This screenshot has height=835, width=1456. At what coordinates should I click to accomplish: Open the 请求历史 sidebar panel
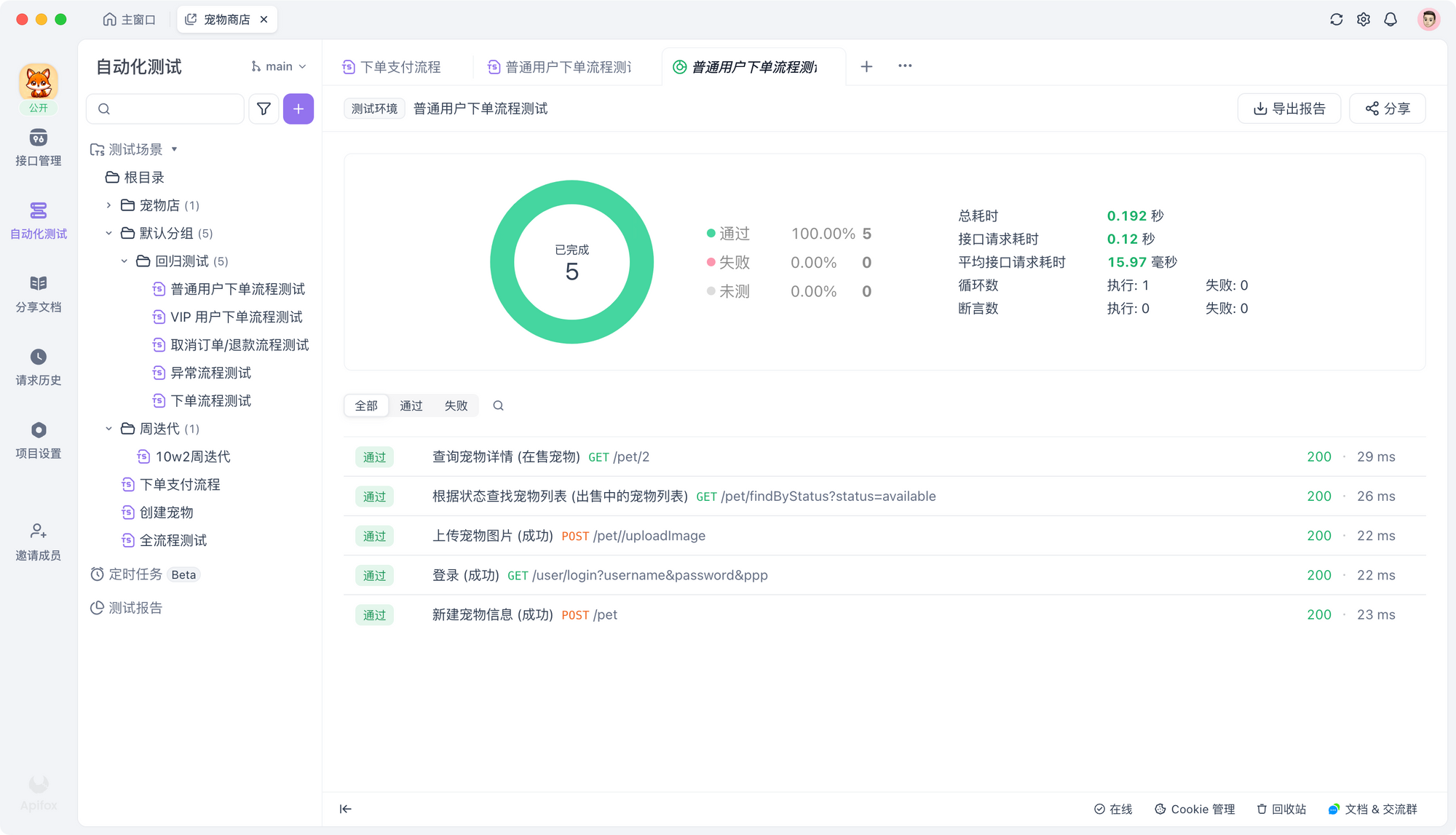(38, 364)
